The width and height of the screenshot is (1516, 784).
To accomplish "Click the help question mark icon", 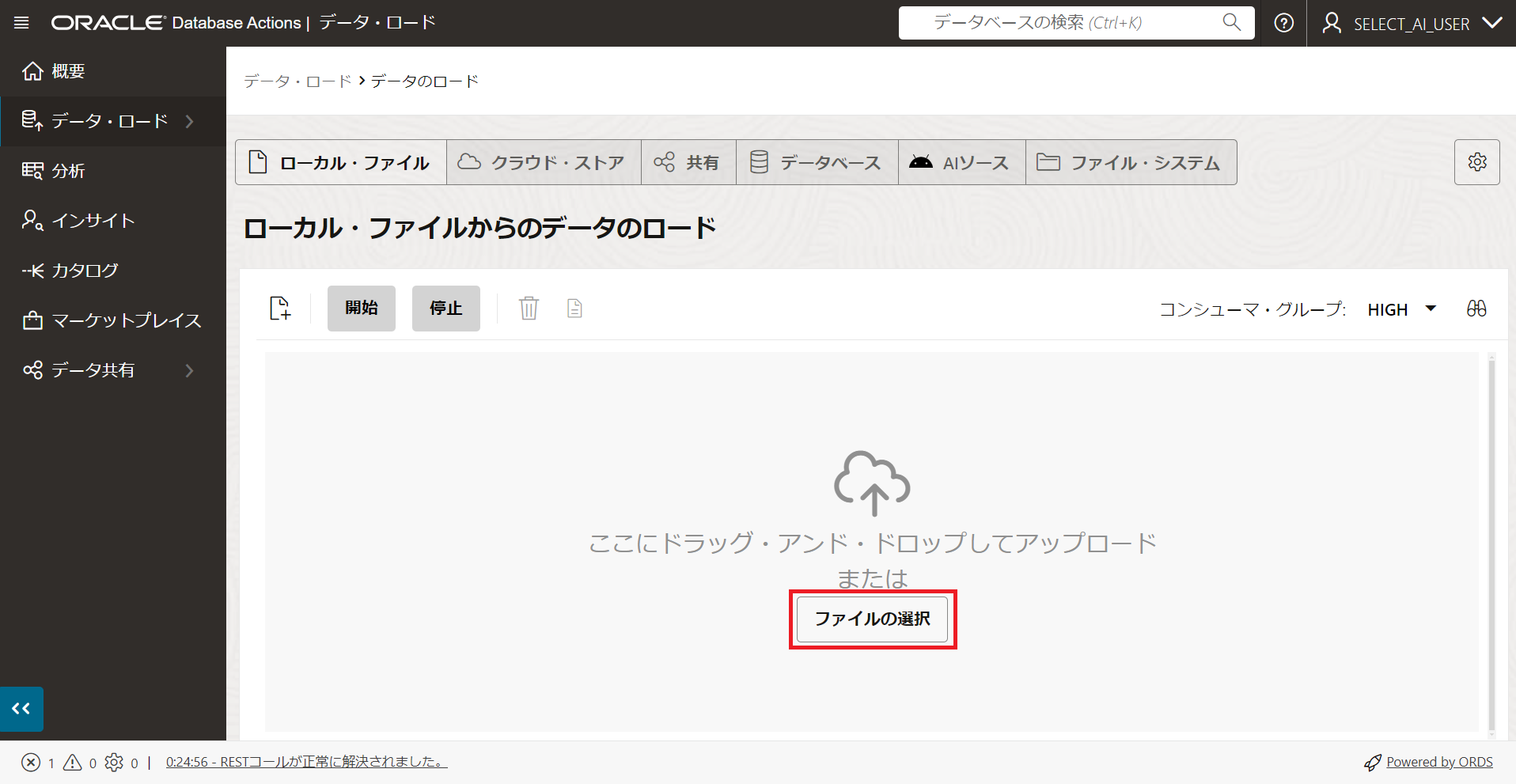I will coord(1283,23).
